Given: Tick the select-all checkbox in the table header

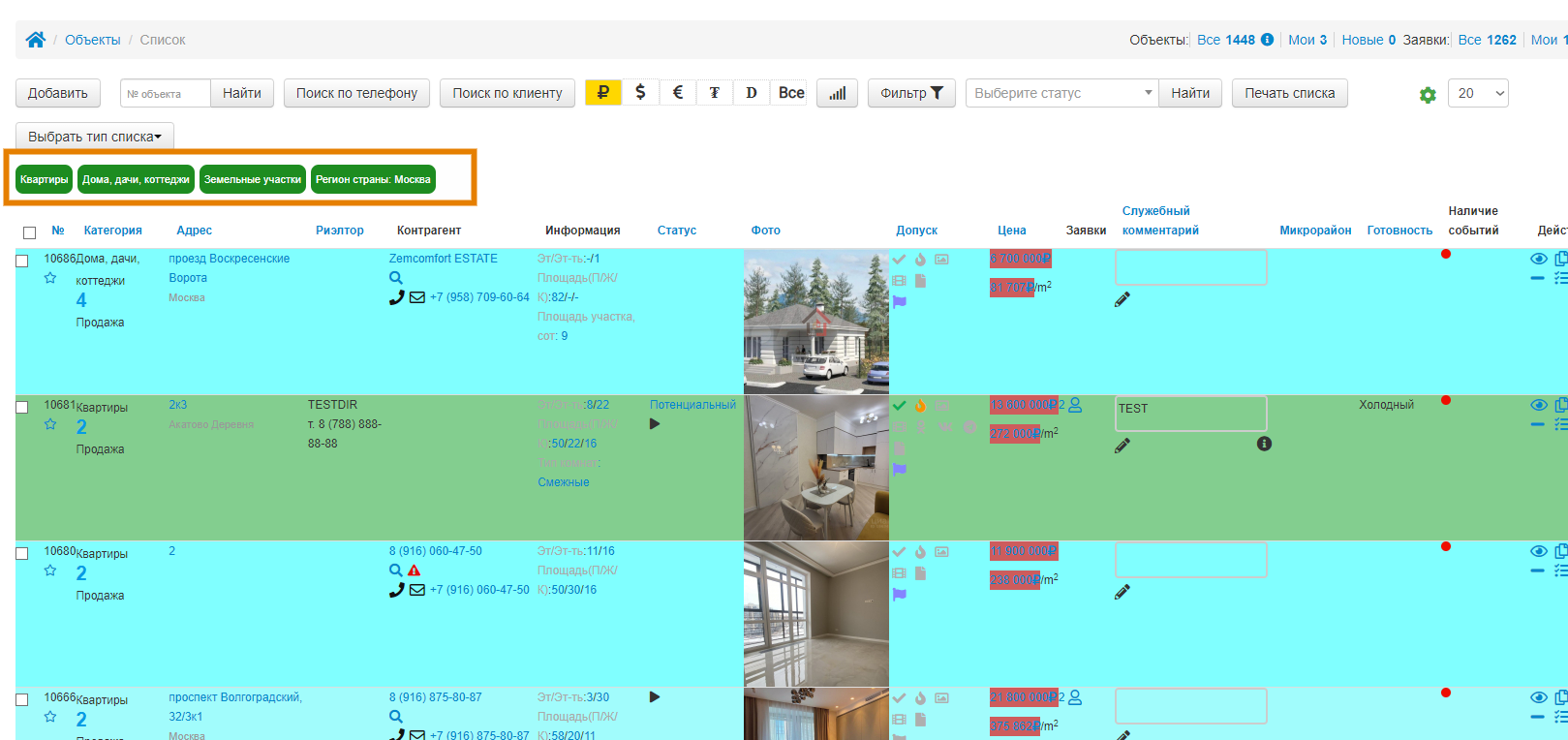Looking at the screenshot, I should click(29, 232).
